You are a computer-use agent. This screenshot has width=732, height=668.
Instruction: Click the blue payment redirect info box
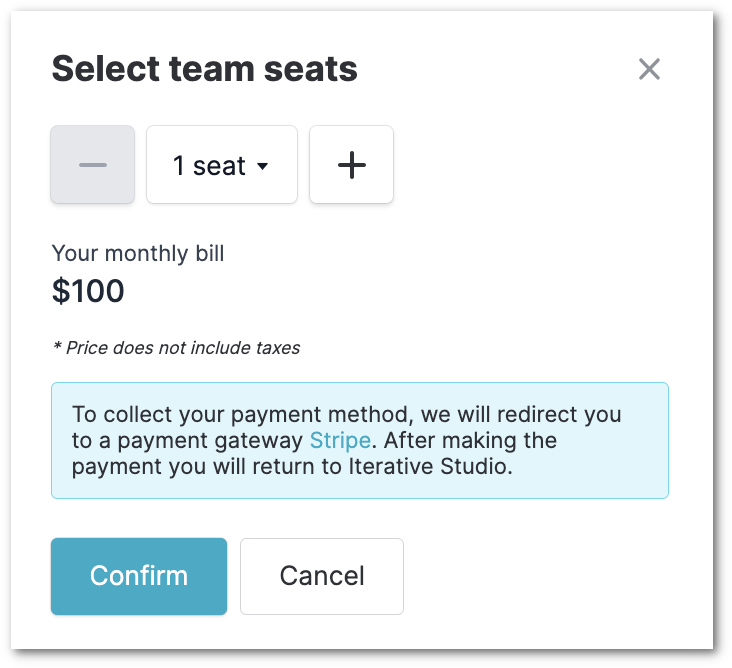(x=360, y=440)
